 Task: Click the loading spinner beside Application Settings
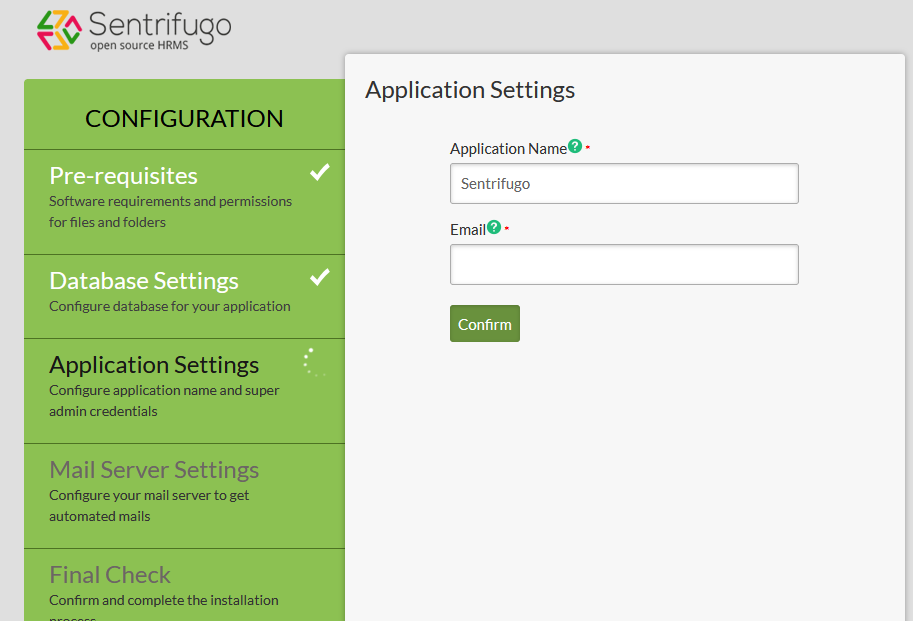click(x=314, y=362)
